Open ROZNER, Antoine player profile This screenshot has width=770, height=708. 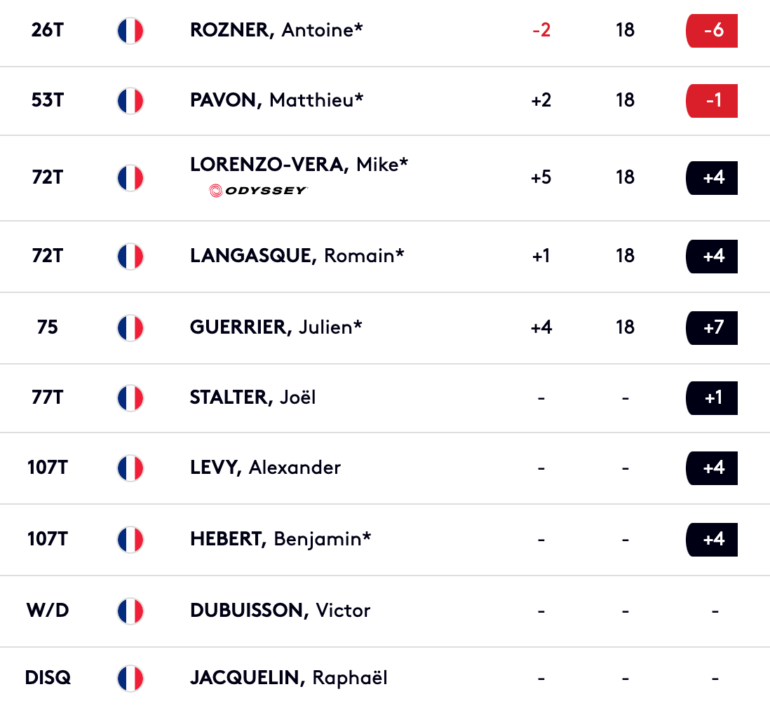click(x=276, y=30)
